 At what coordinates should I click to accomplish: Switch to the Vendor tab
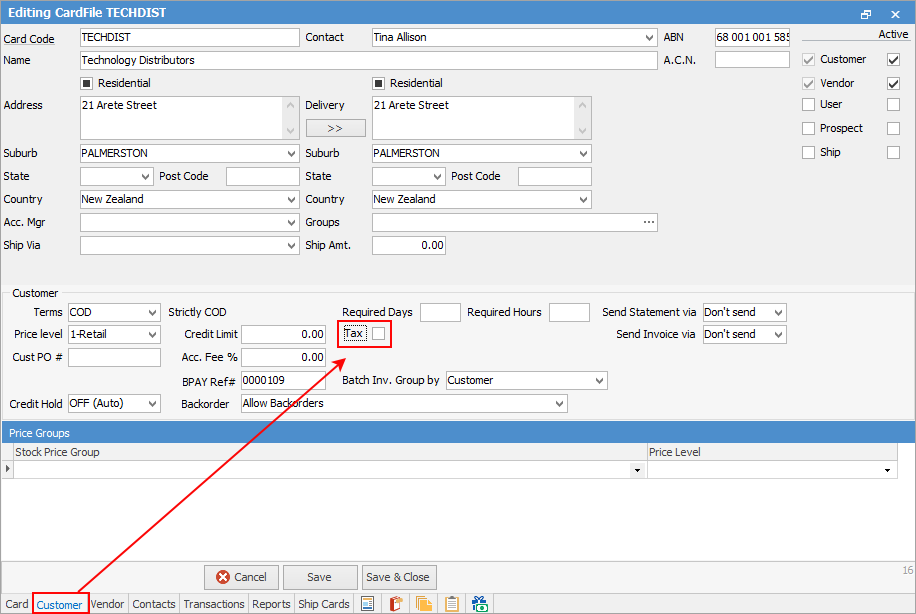pos(107,604)
